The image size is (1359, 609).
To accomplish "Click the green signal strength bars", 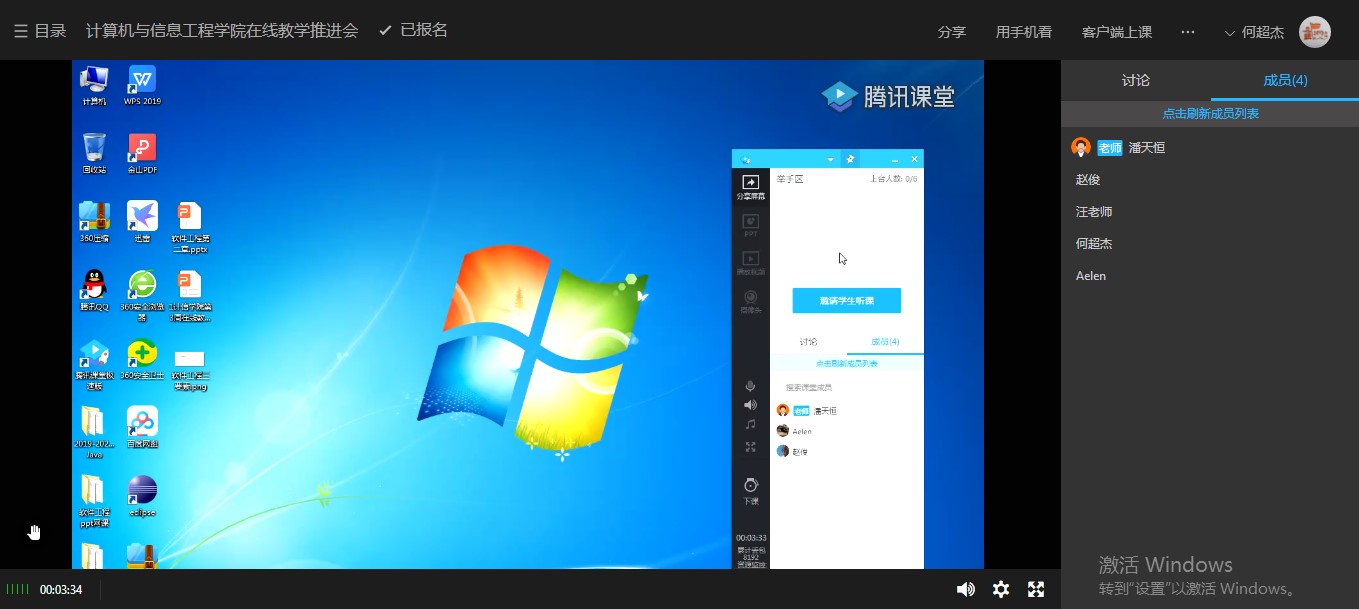I will 18,590.
